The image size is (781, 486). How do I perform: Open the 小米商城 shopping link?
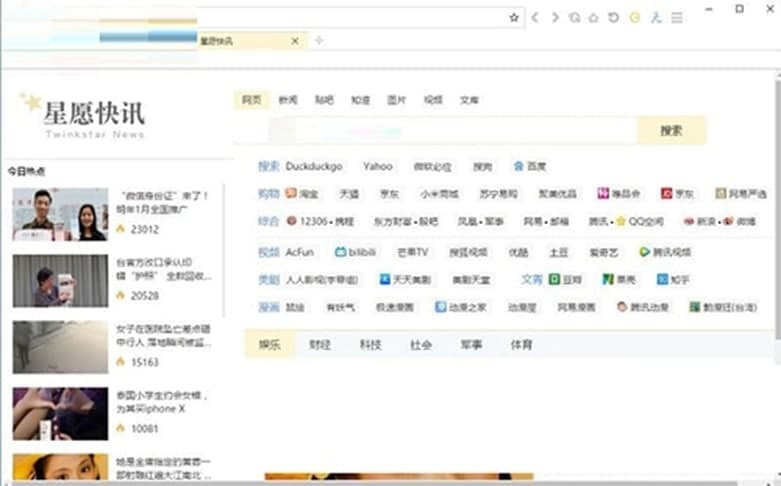(439, 193)
